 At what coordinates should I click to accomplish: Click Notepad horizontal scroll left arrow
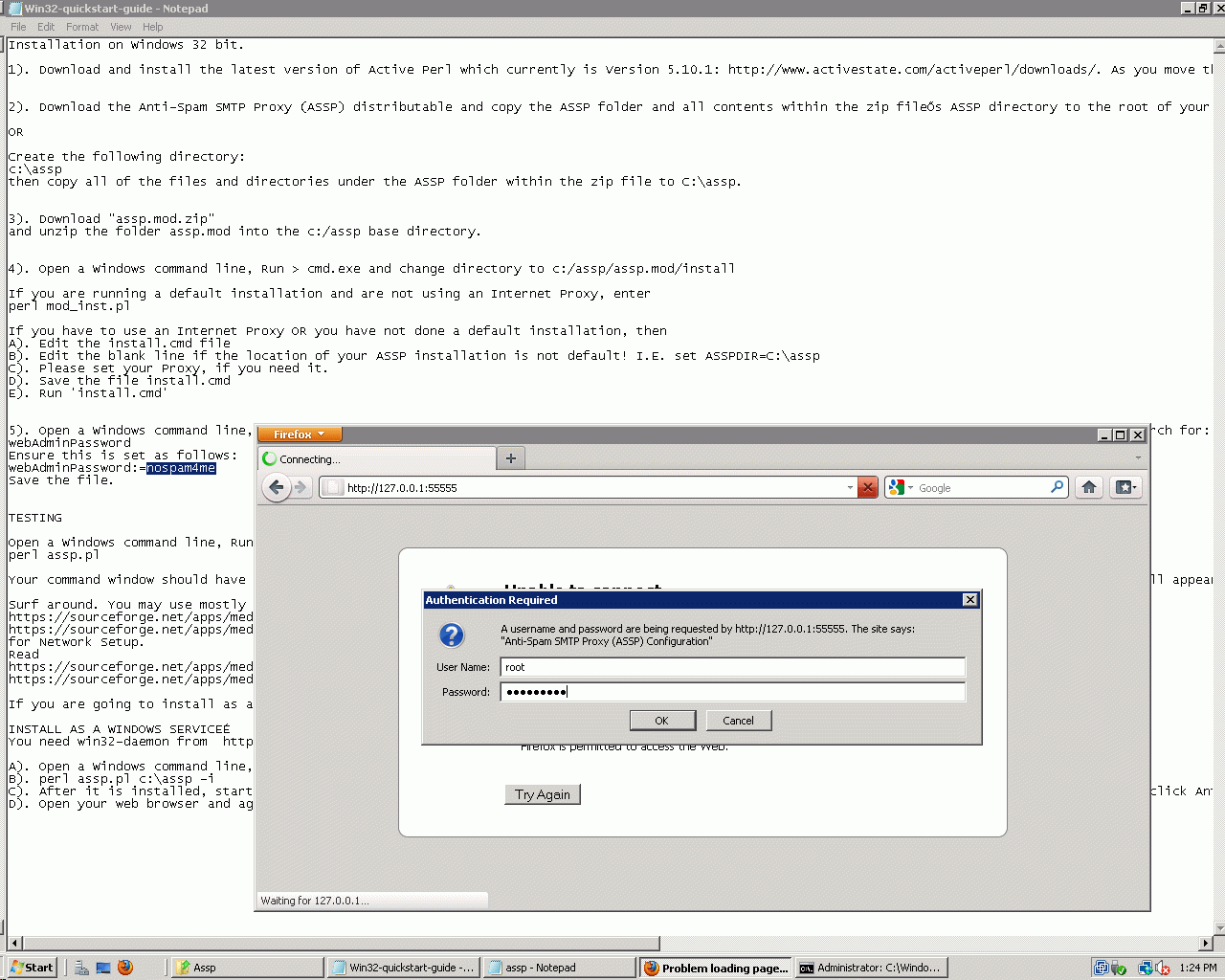[13, 944]
